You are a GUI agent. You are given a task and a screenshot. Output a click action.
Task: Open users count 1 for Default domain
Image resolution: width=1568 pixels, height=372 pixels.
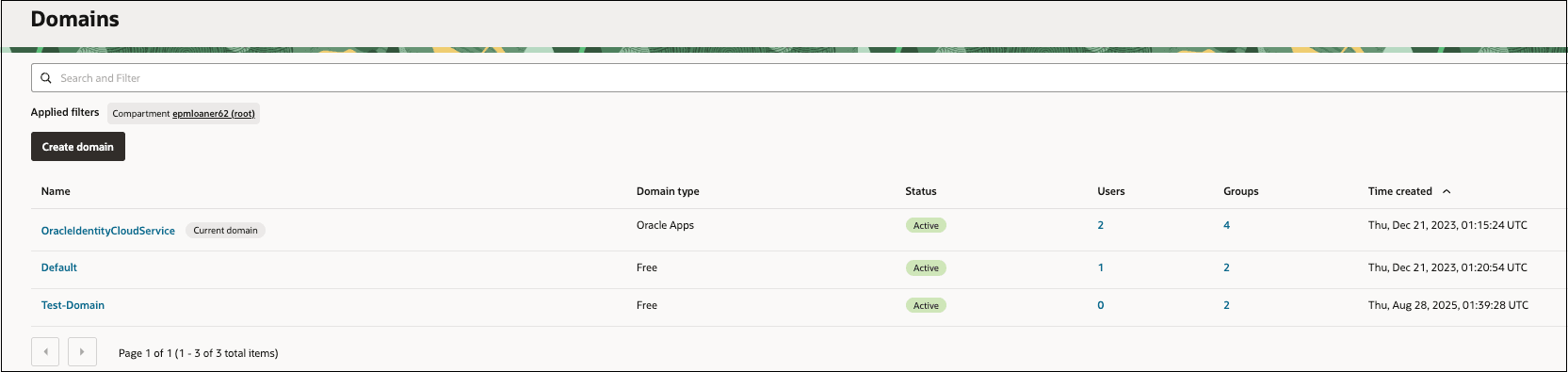coord(1100,267)
